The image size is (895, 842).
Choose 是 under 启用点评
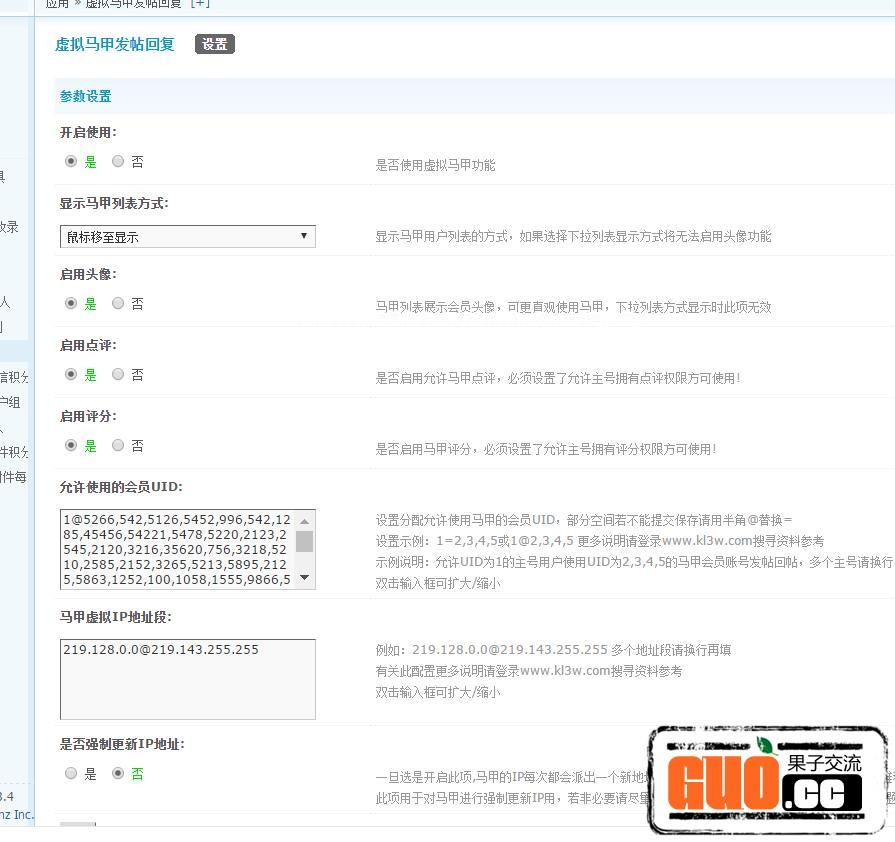(71, 374)
